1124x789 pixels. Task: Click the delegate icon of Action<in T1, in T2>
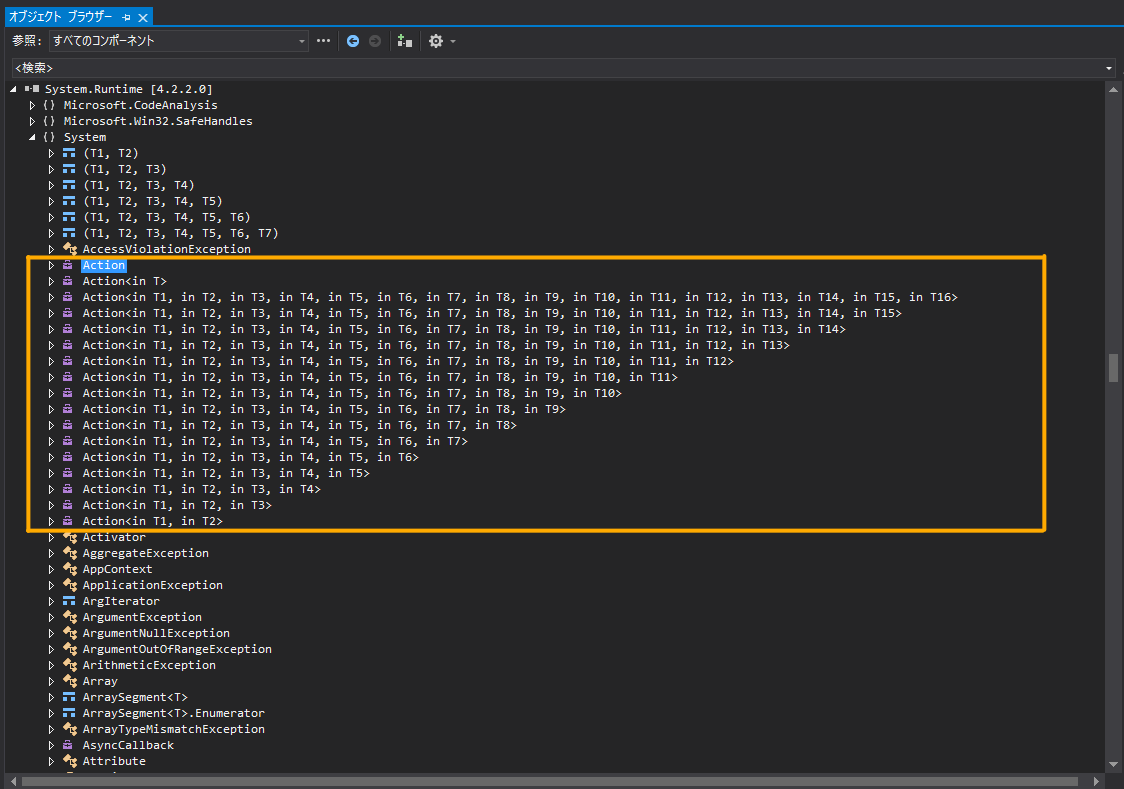coord(68,521)
